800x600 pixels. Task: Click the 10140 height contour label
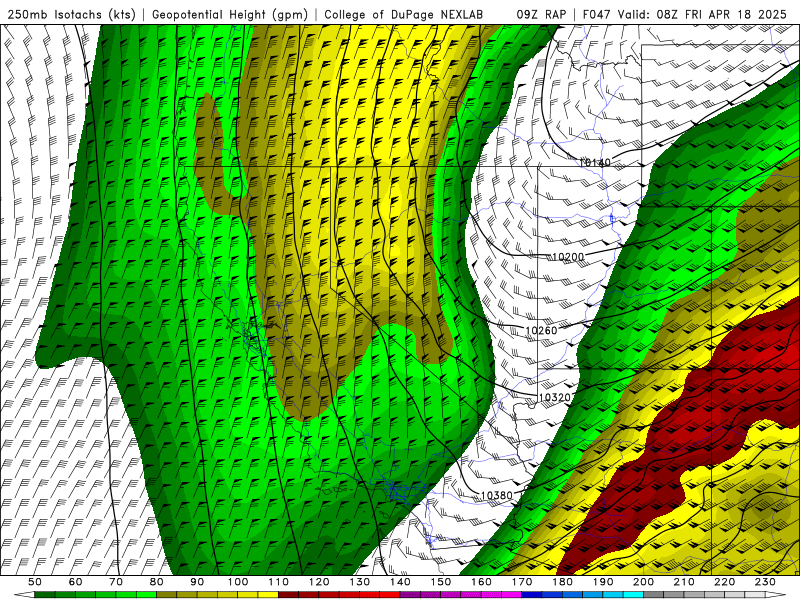[594, 163]
